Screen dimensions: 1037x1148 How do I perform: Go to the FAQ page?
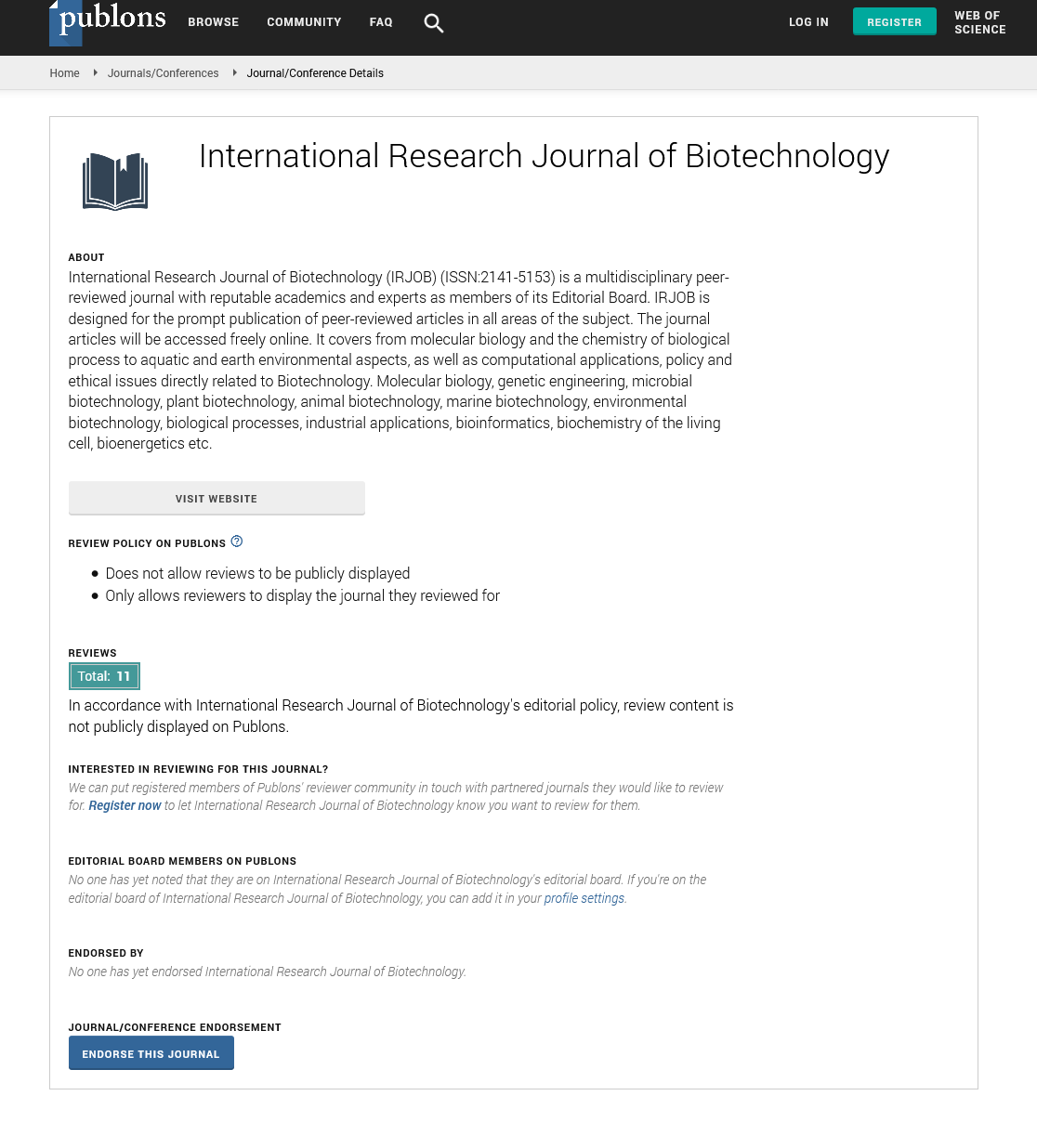(381, 22)
